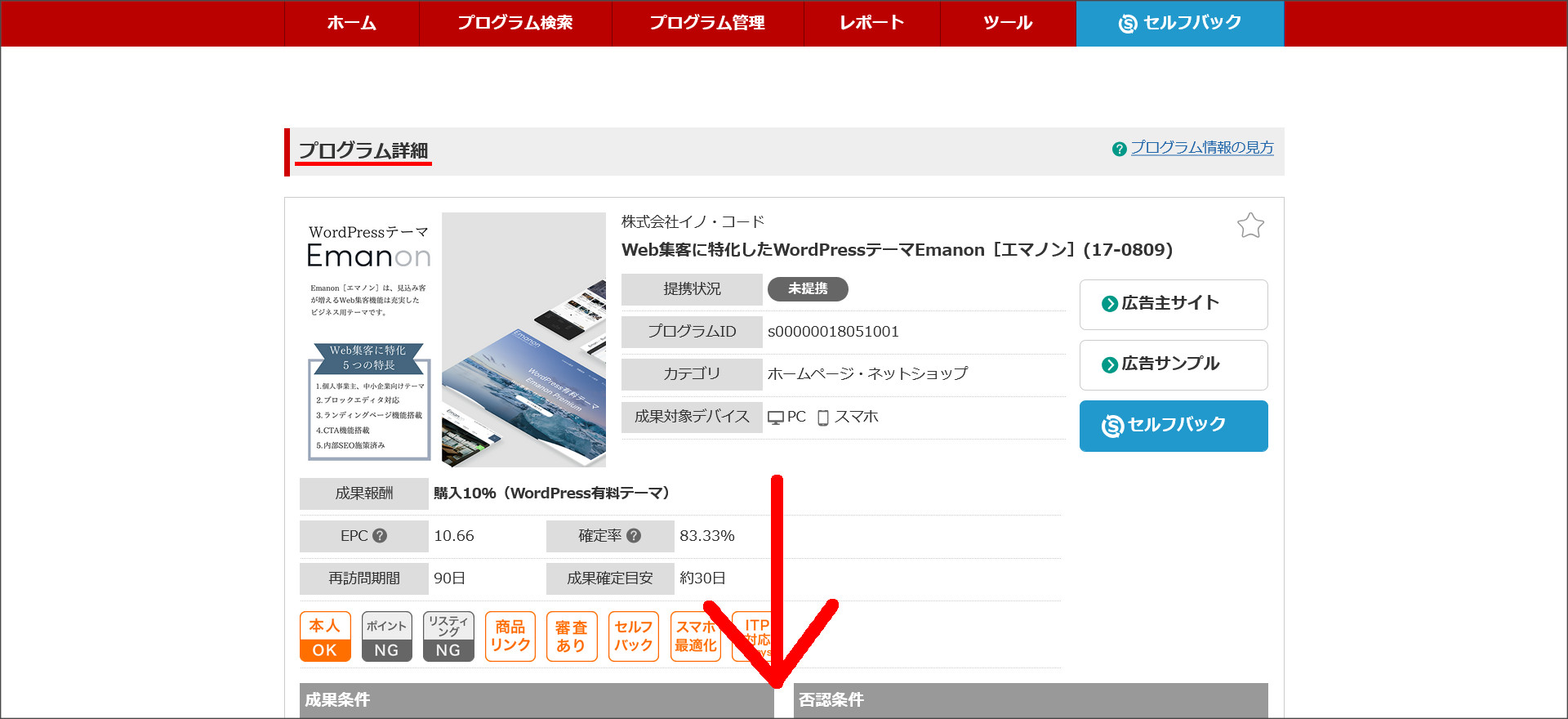This screenshot has width=1568, height=719.
Task: Click the プログラム情報の見方 help link
Action: pos(1202,148)
